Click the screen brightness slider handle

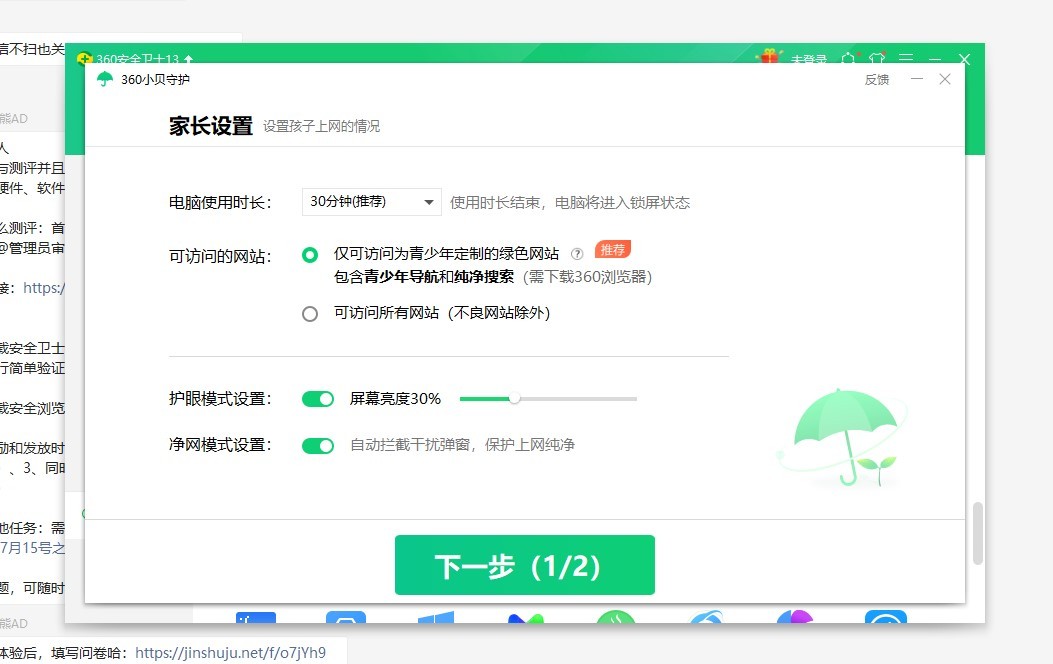[x=516, y=398]
